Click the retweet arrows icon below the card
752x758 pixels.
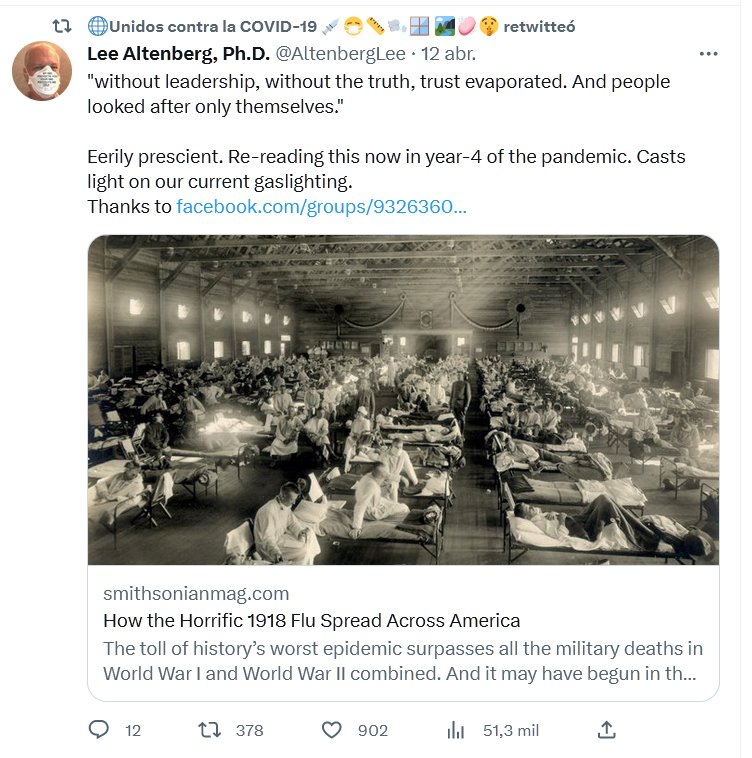[210, 730]
